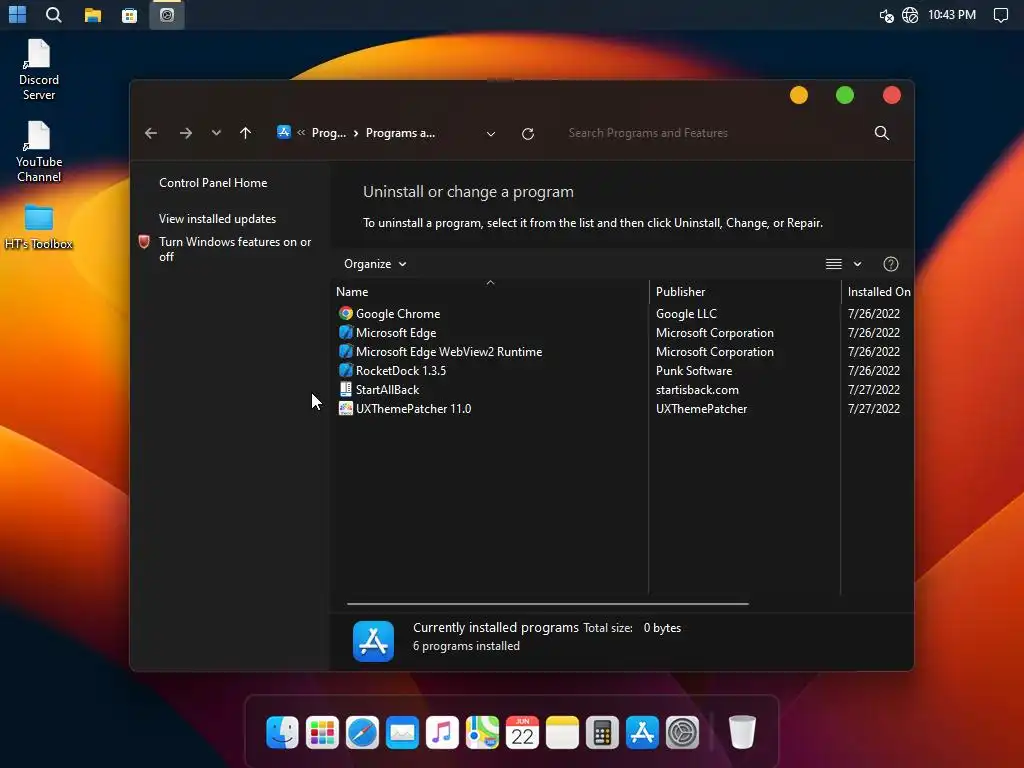The width and height of the screenshot is (1024, 768).
Task: Open the volume tray icon
Action: tap(886, 15)
